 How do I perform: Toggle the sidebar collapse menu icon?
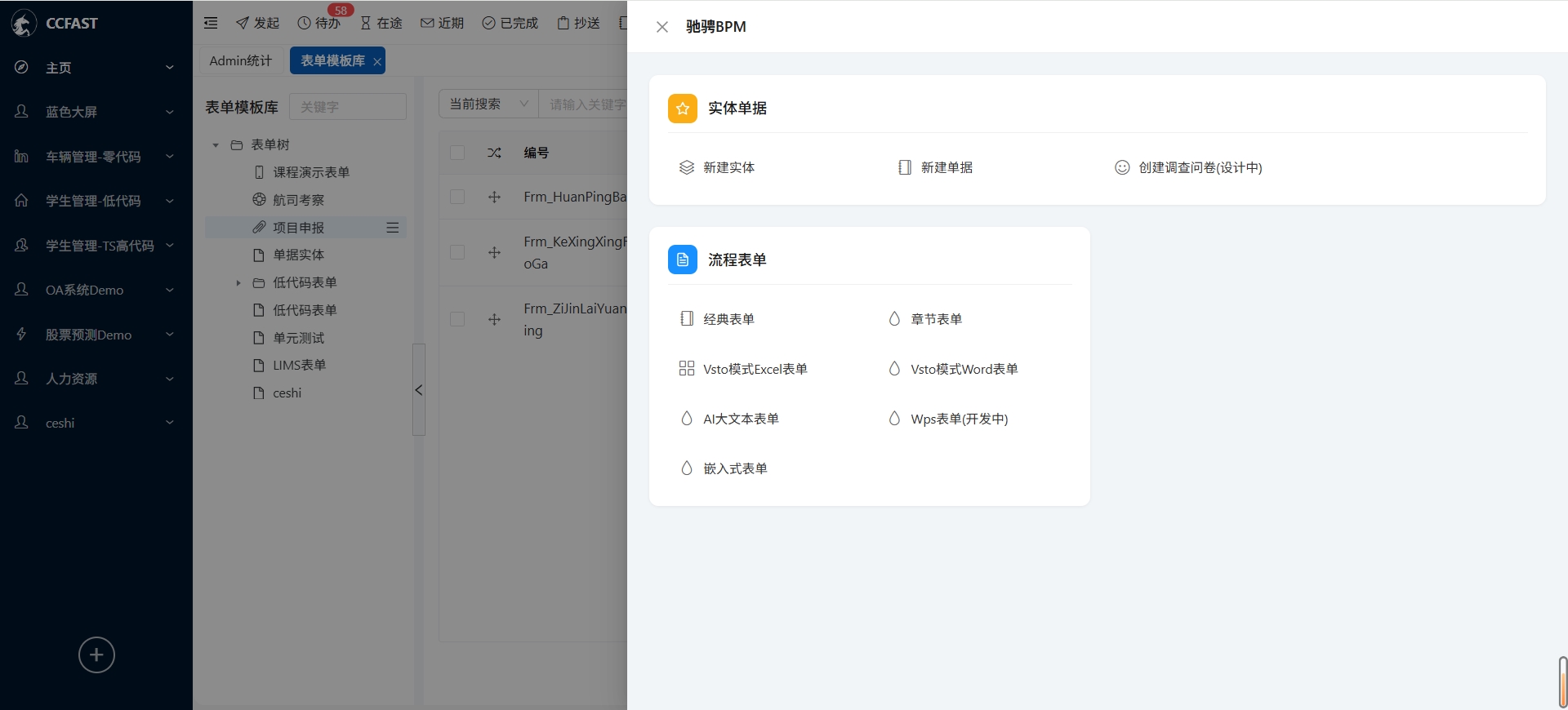[x=211, y=23]
